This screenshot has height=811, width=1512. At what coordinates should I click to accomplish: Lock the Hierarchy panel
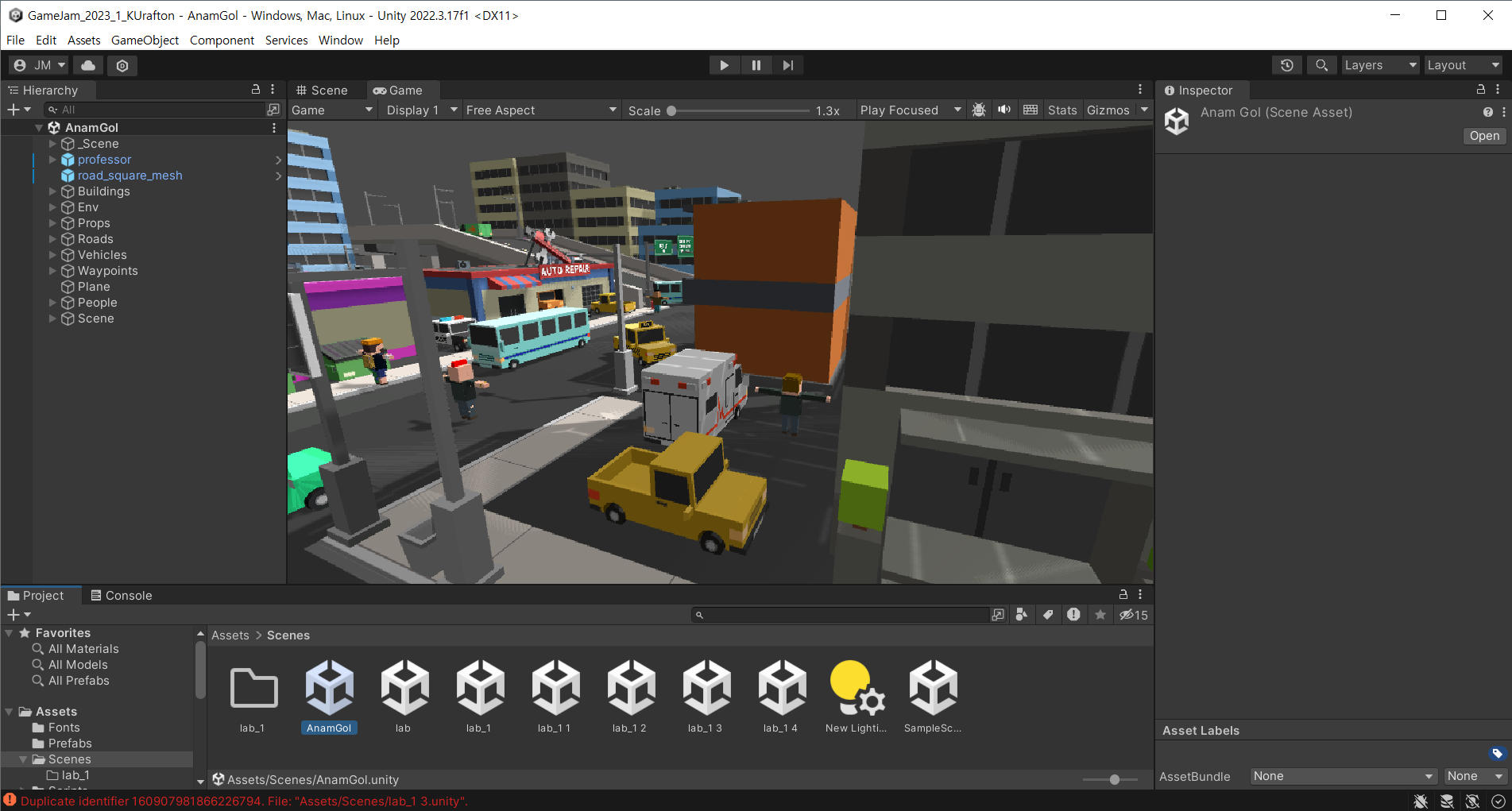tap(256, 90)
